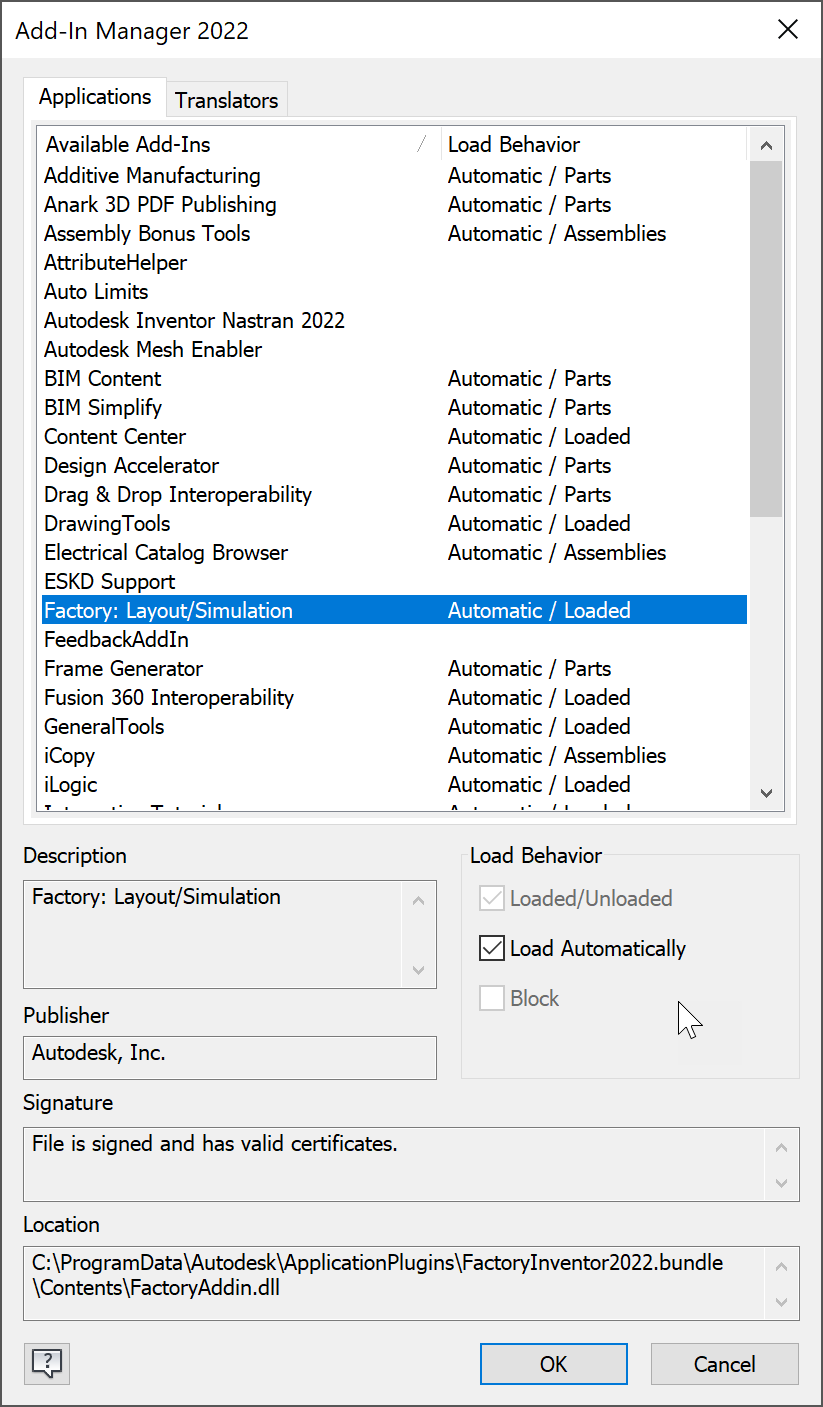Click the add-ins list scrollbar thumb

(x=766, y=338)
